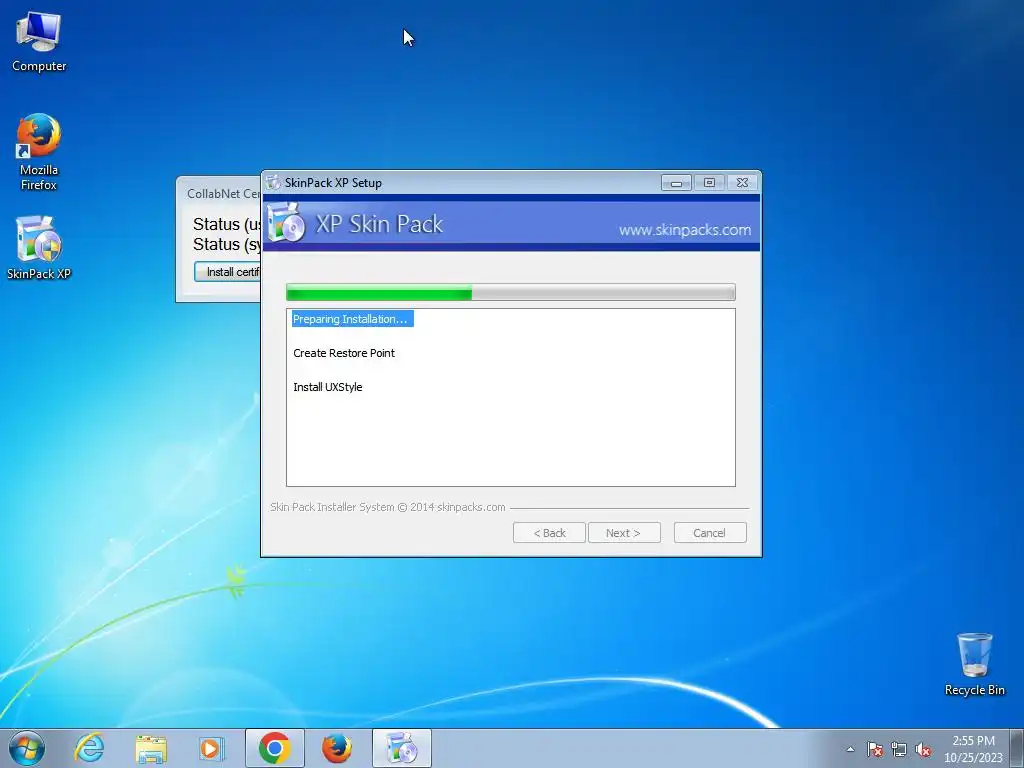Select the SkinPack setup taskbar button
The width and height of the screenshot is (1024, 768).
[x=402, y=748]
